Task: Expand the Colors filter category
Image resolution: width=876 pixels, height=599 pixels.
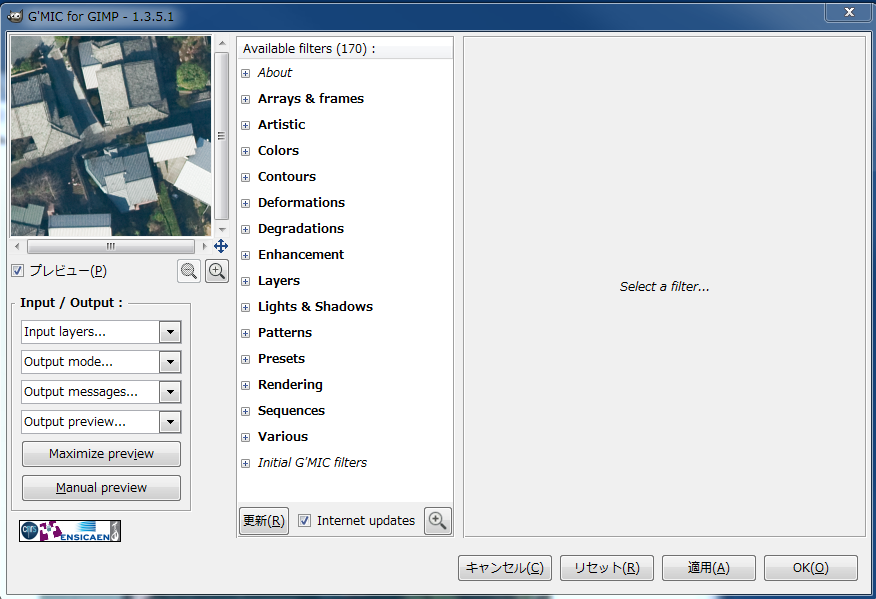Action: pyautogui.click(x=245, y=151)
